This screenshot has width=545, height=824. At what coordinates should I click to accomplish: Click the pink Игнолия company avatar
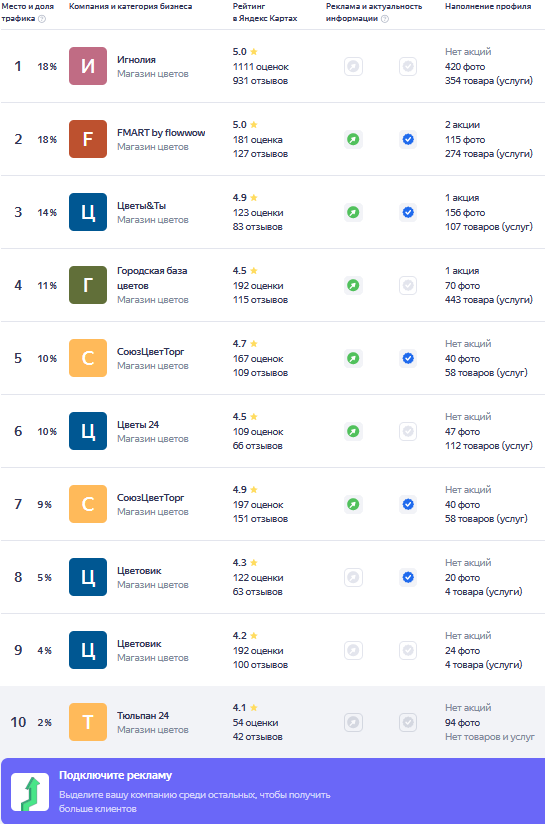(x=88, y=66)
